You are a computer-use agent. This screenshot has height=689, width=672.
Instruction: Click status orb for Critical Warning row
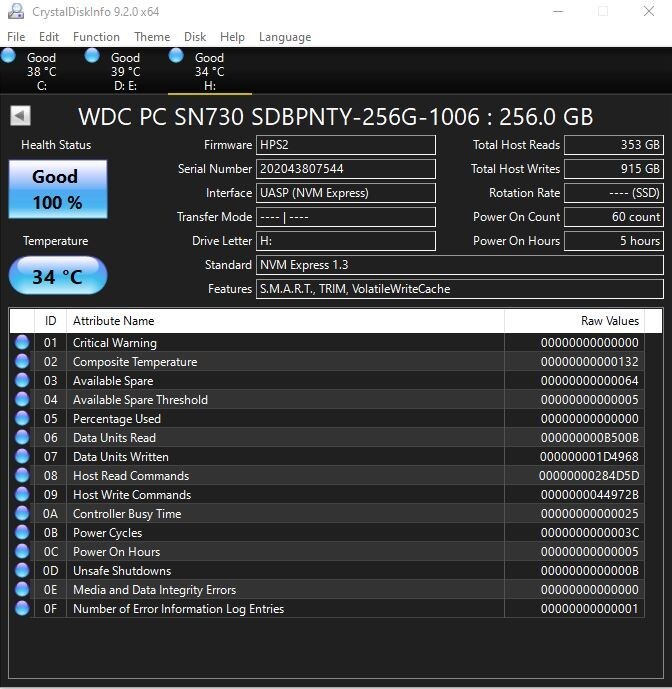[x=22, y=342]
